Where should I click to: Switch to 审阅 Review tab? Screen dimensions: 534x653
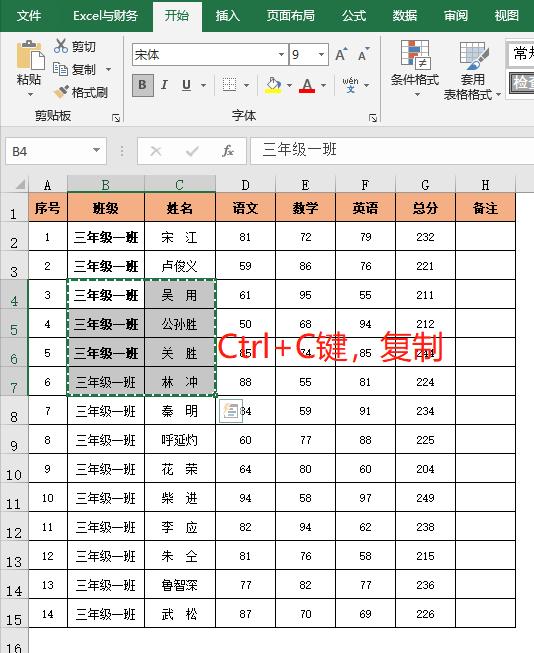(x=456, y=16)
